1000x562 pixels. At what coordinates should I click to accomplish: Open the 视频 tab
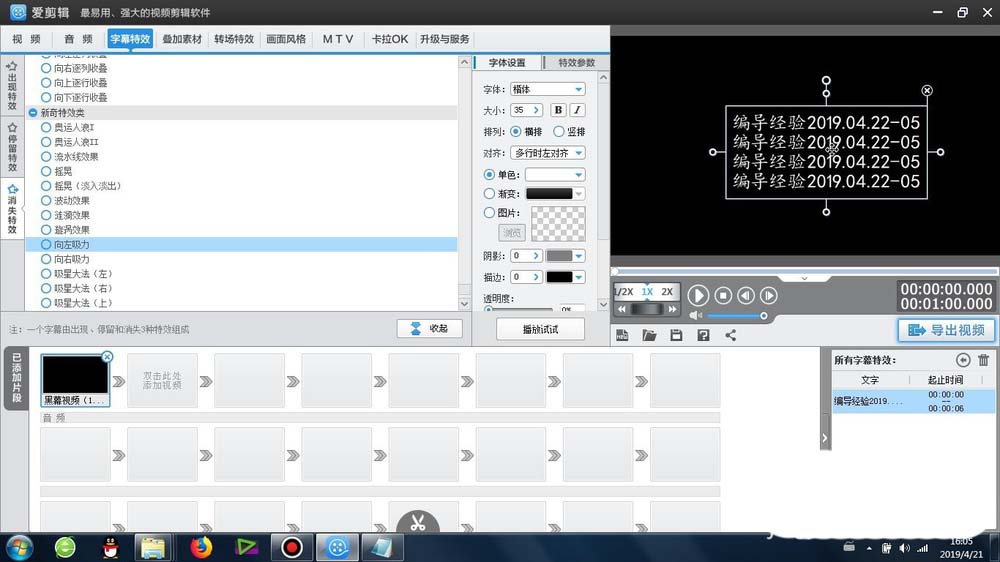tap(26, 39)
